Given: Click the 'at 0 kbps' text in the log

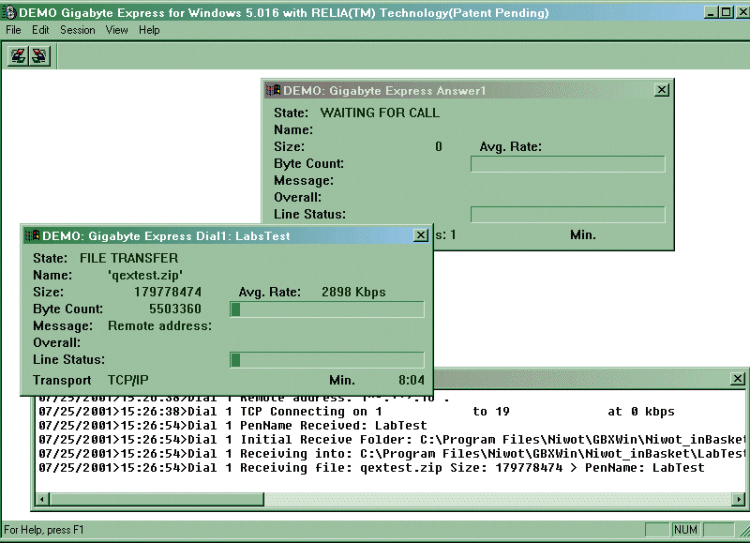Looking at the screenshot, I should click(x=641, y=412).
